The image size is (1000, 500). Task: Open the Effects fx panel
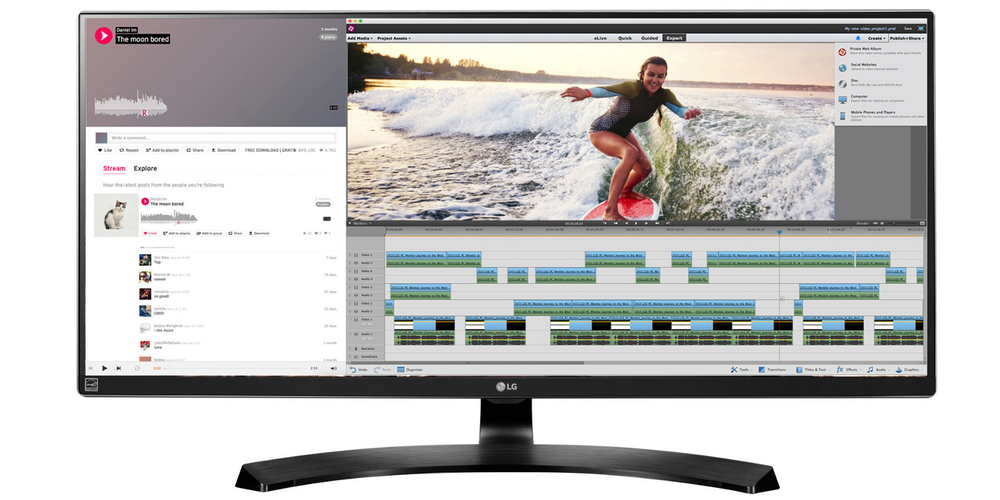pyautogui.click(x=846, y=369)
